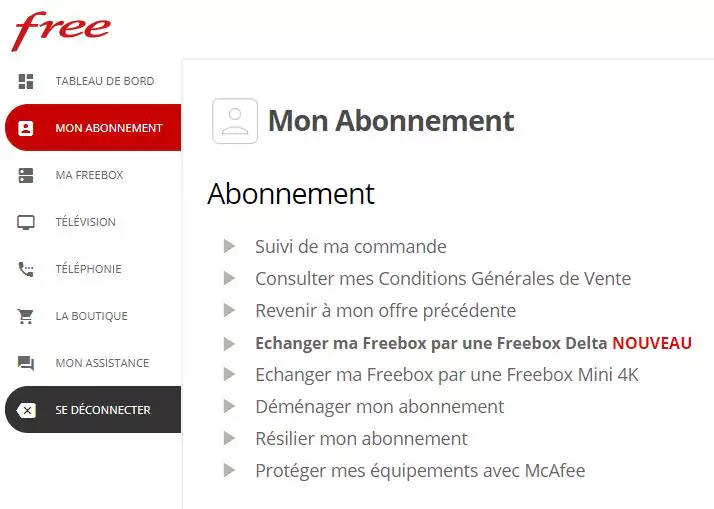The image size is (714, 509).
Task: Expand the arrow beside Déménager mon abonnement
Action: click(x=230, y=406)
